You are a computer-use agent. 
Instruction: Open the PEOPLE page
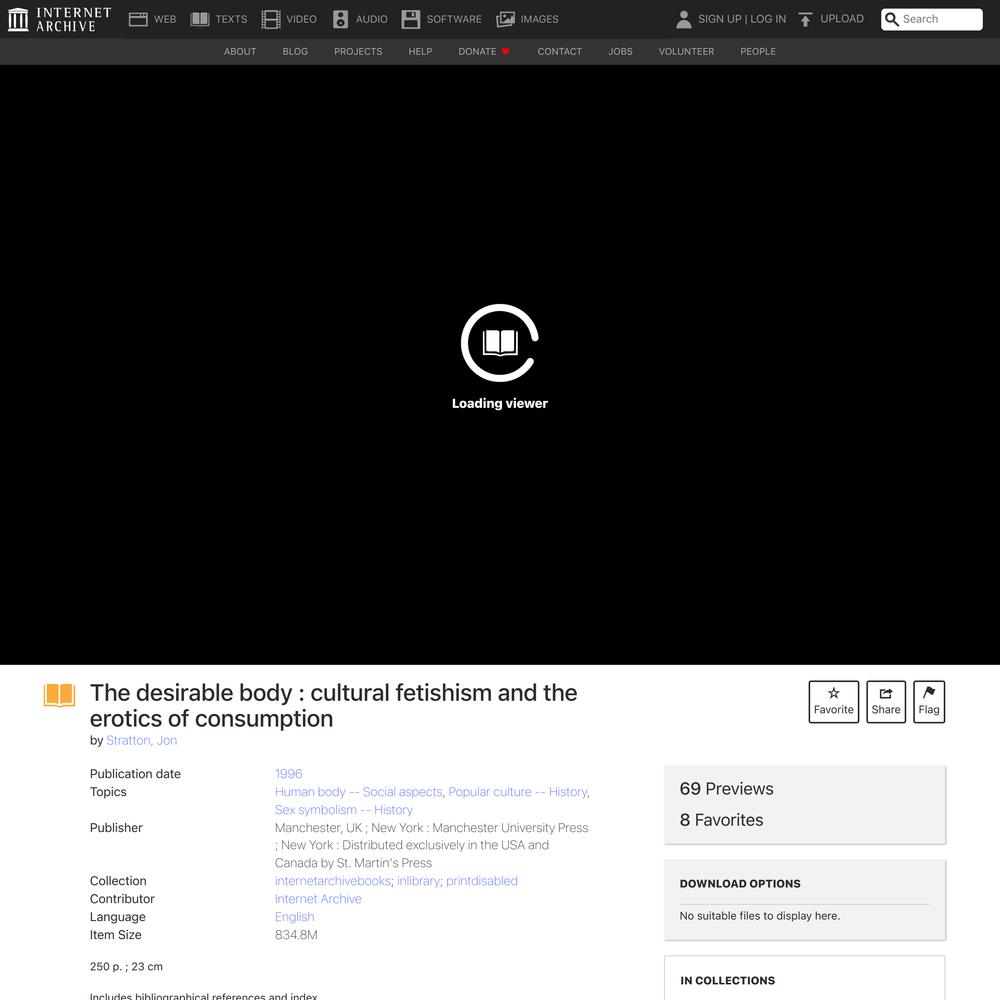(758, 52)
